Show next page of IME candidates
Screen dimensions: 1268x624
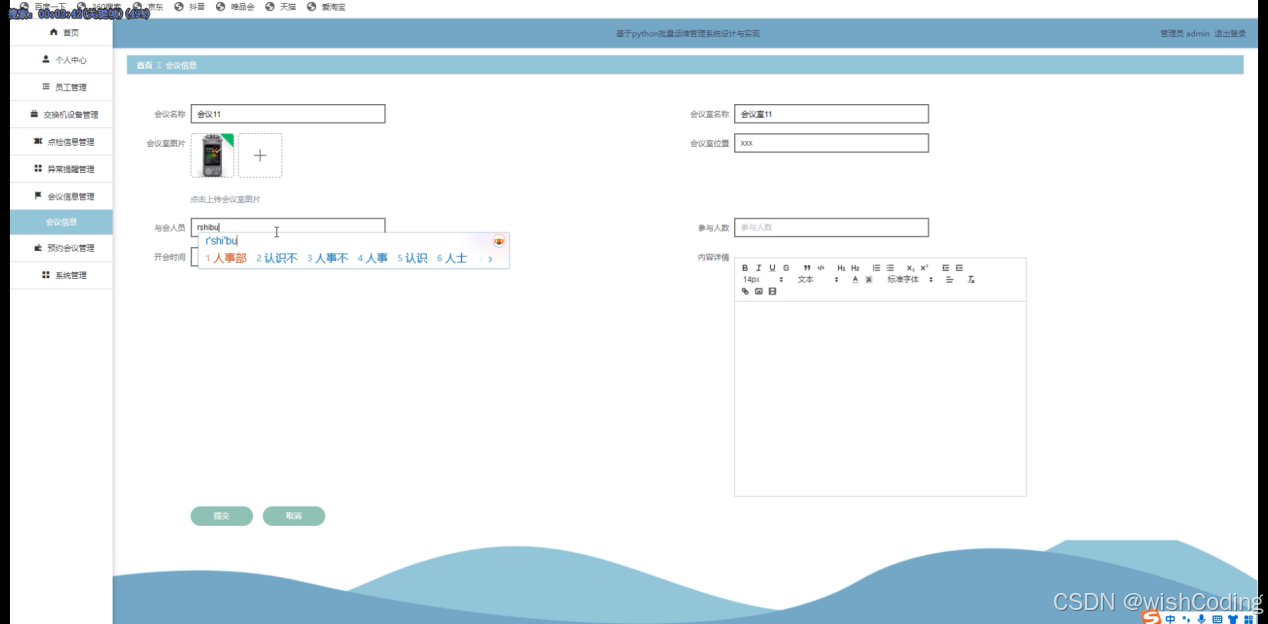(490, 259)
